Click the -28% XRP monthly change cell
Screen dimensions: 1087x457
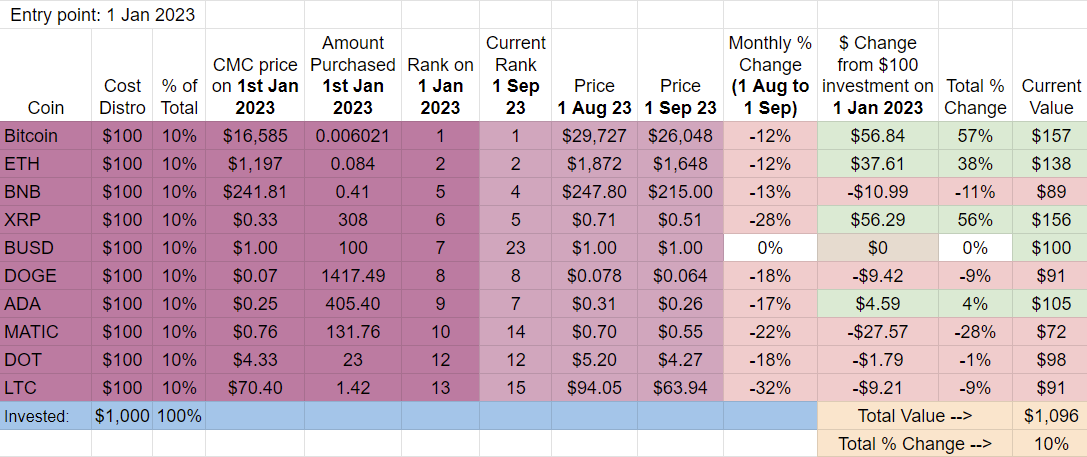(770, 220)
